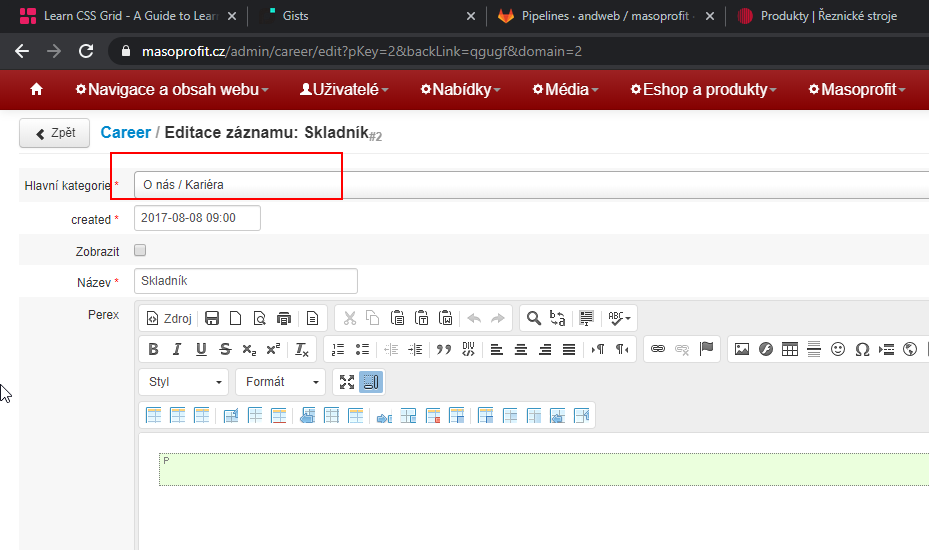
Task: Click the Remove Format icon
Action: click(x=302, y=349)
